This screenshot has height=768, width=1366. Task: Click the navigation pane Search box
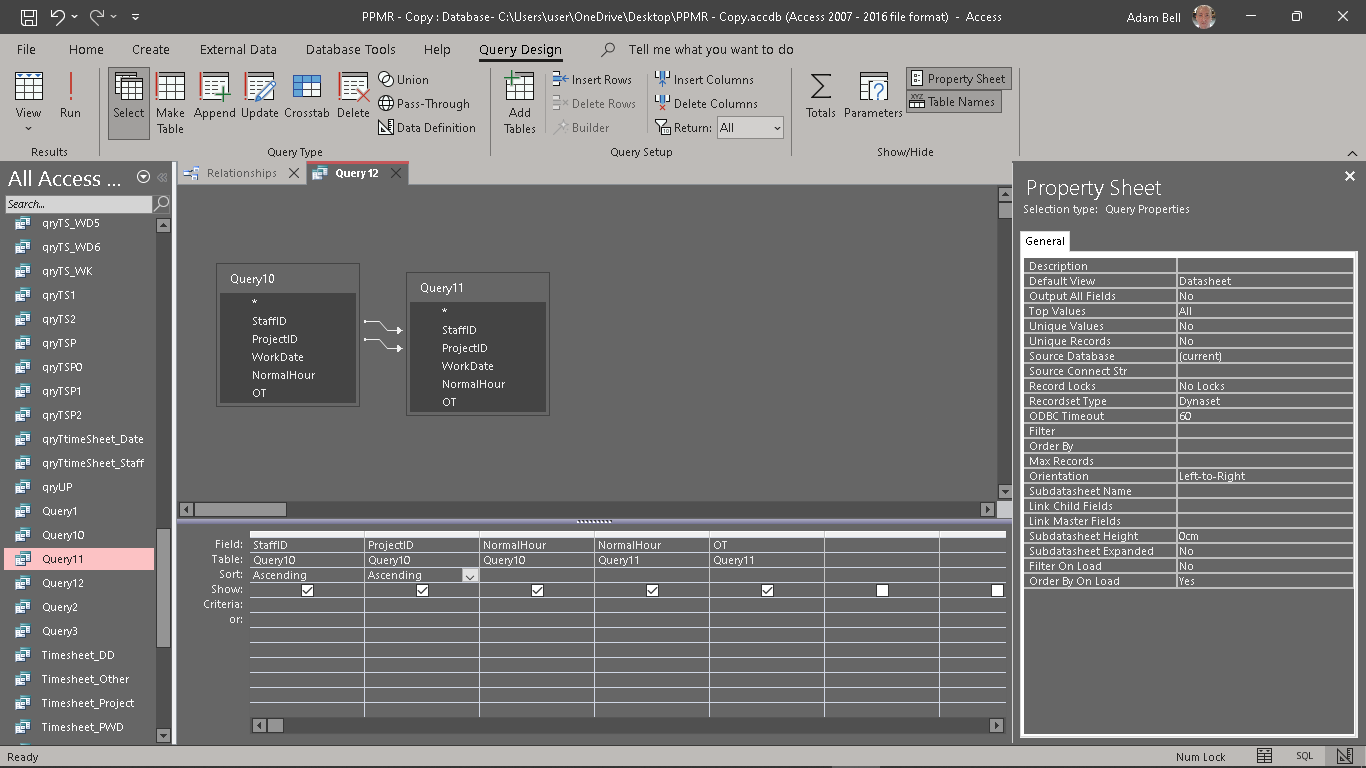pos(79,204)
